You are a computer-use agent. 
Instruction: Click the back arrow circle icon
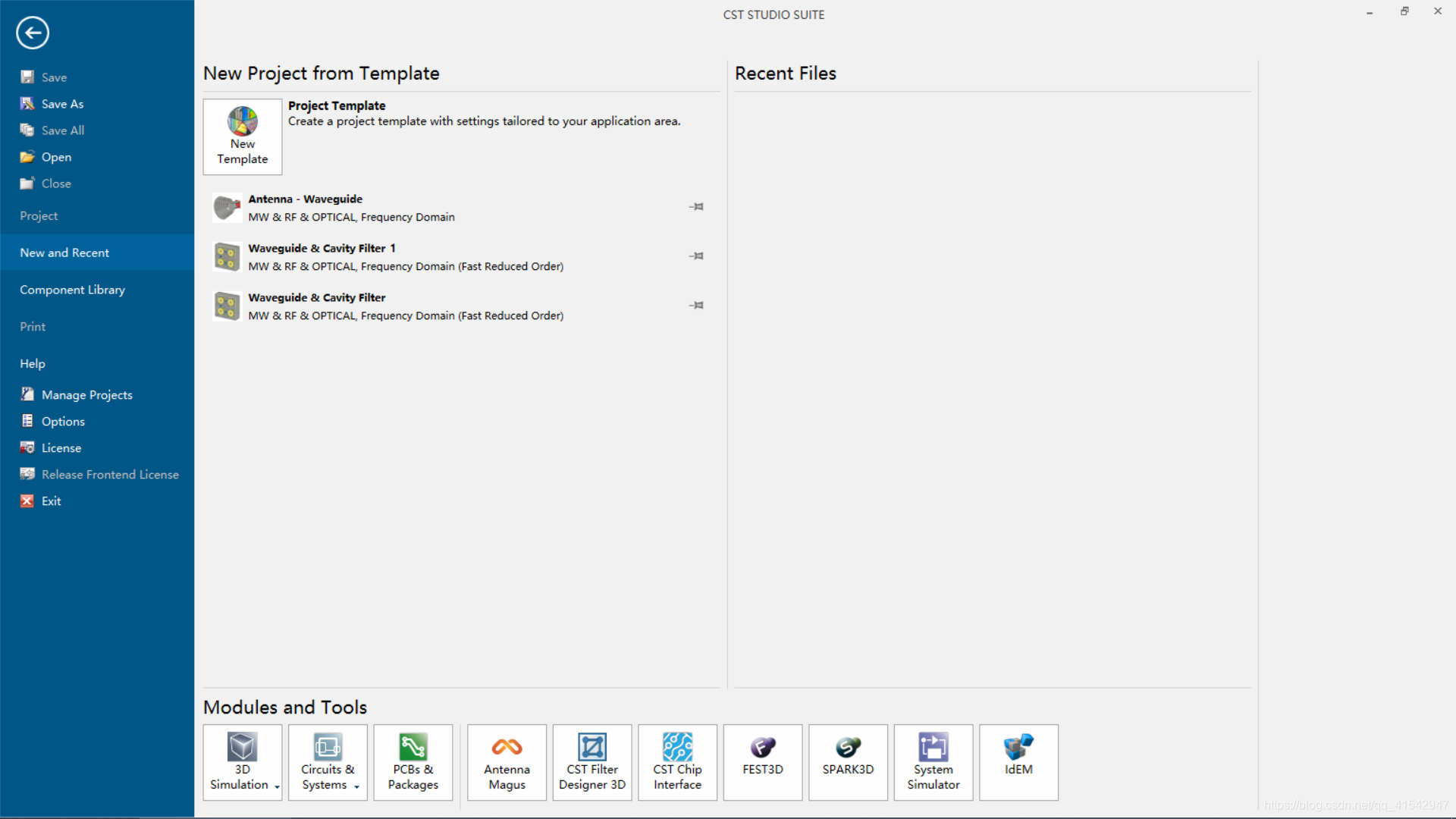coord(33,33)
